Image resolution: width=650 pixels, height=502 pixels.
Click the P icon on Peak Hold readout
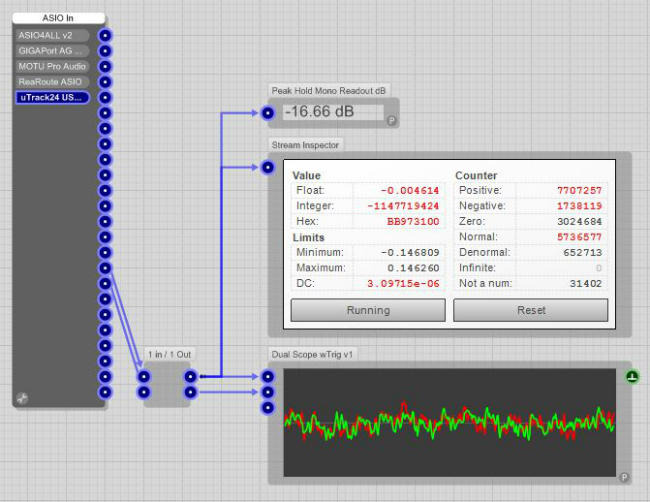coord(391,120)
